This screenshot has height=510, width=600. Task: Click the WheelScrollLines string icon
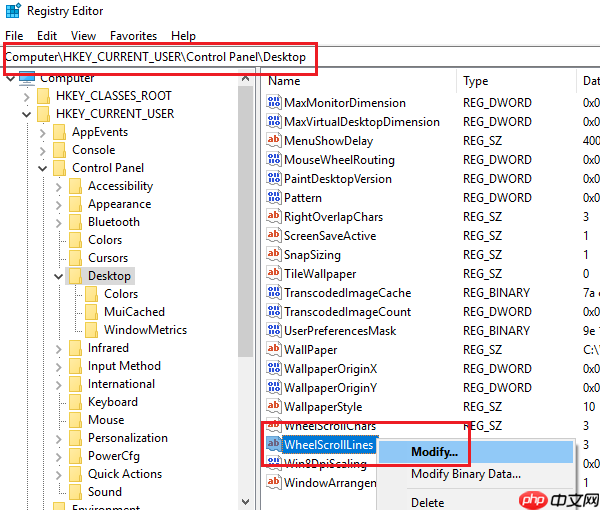tap(274, 444)
